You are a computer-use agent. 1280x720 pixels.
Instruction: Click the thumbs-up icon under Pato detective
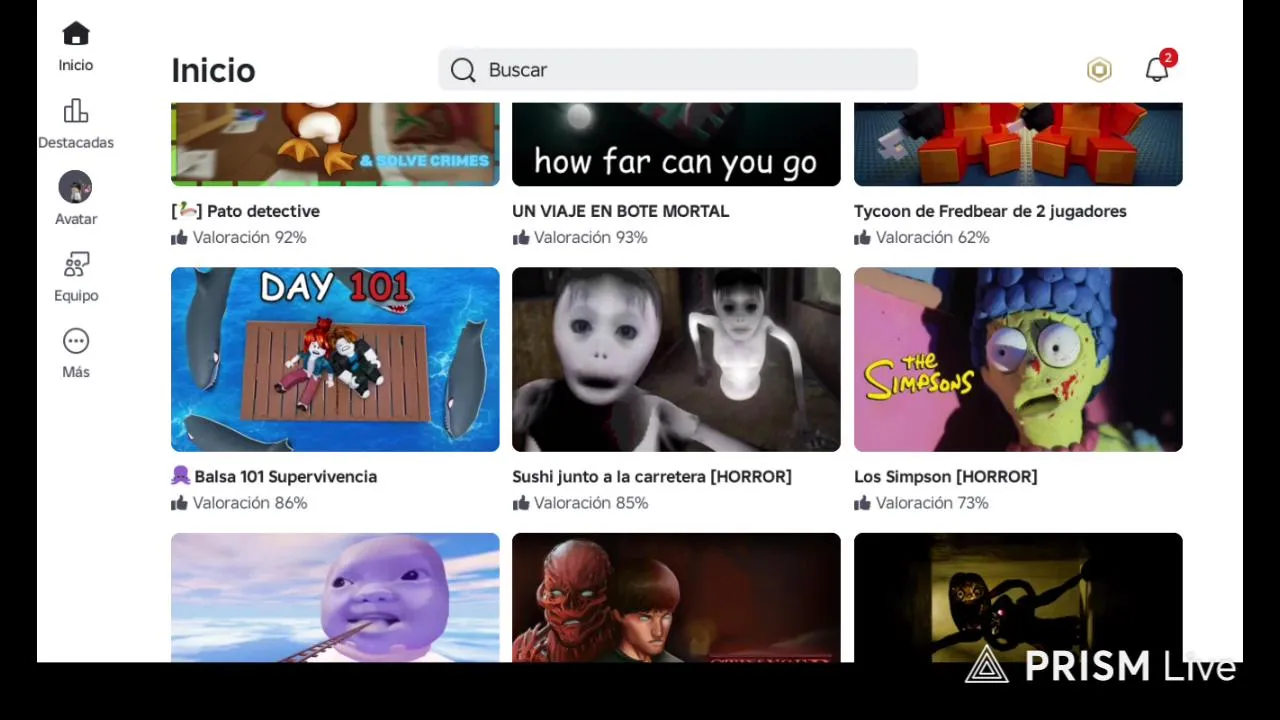click(180, 238)
